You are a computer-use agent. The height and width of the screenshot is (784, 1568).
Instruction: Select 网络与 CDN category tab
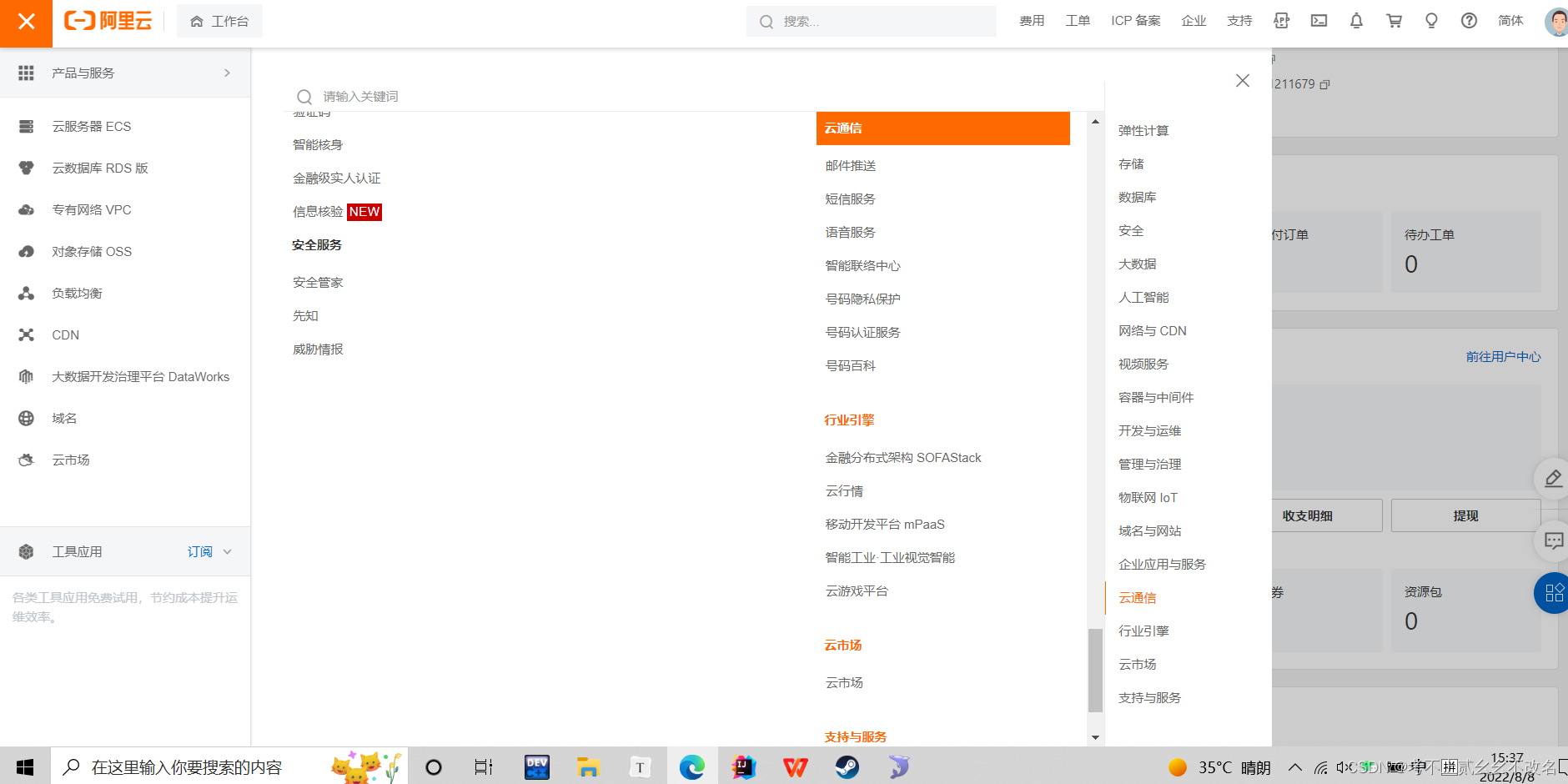click(x=1152, y=331)
